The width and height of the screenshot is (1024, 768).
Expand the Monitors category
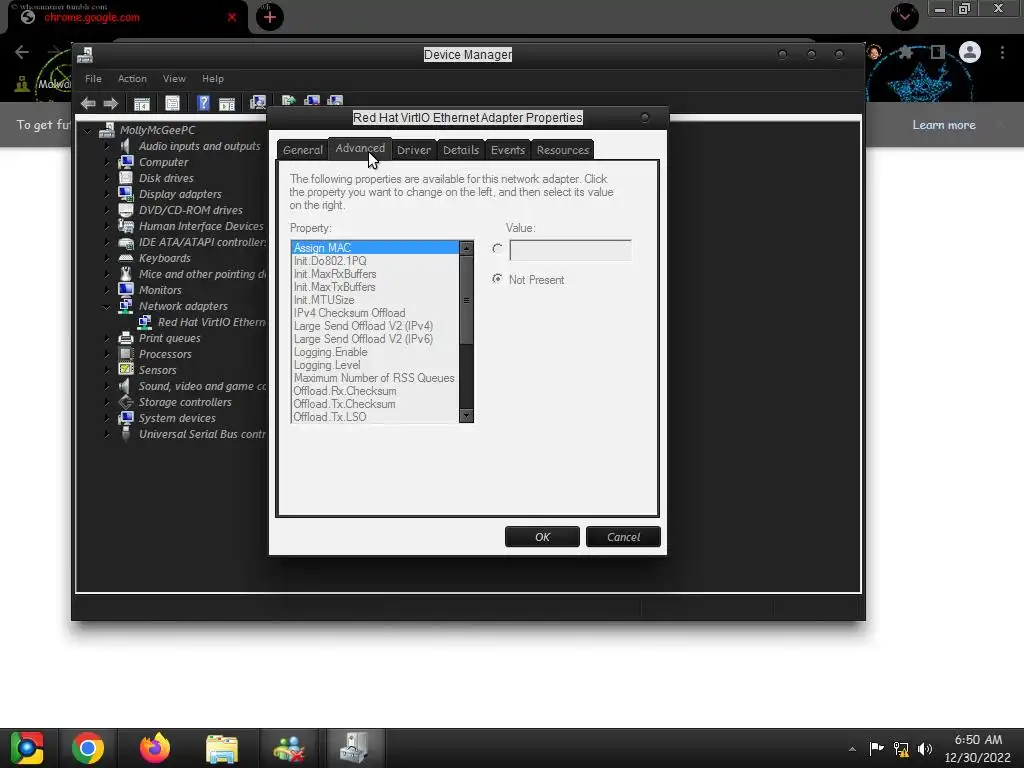click(107, 290)
